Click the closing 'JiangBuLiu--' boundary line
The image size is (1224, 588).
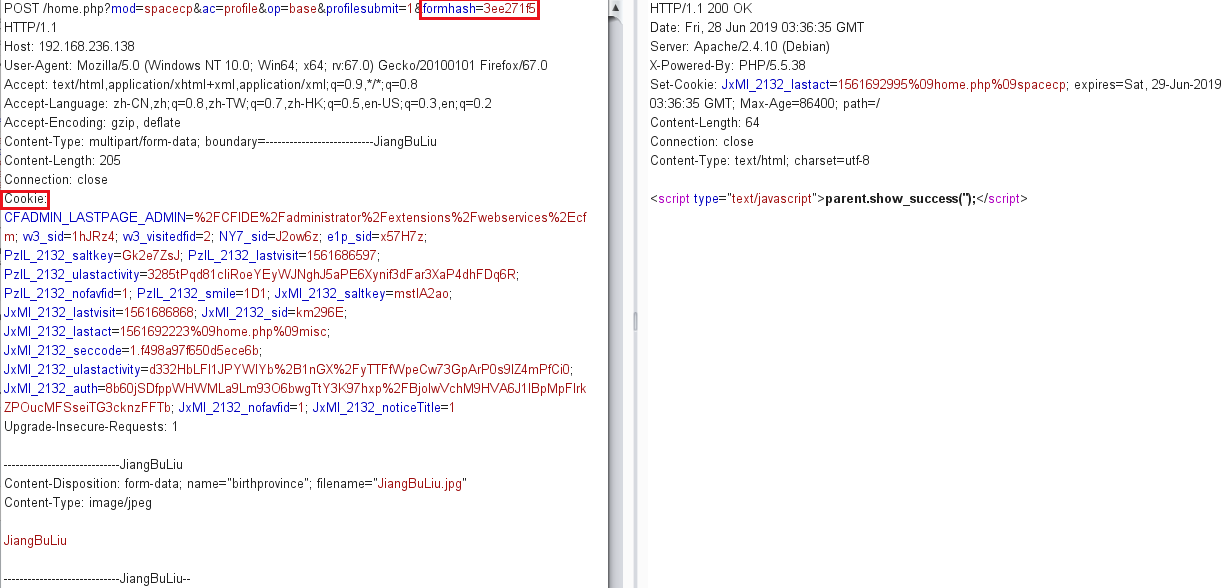(97, 578)
